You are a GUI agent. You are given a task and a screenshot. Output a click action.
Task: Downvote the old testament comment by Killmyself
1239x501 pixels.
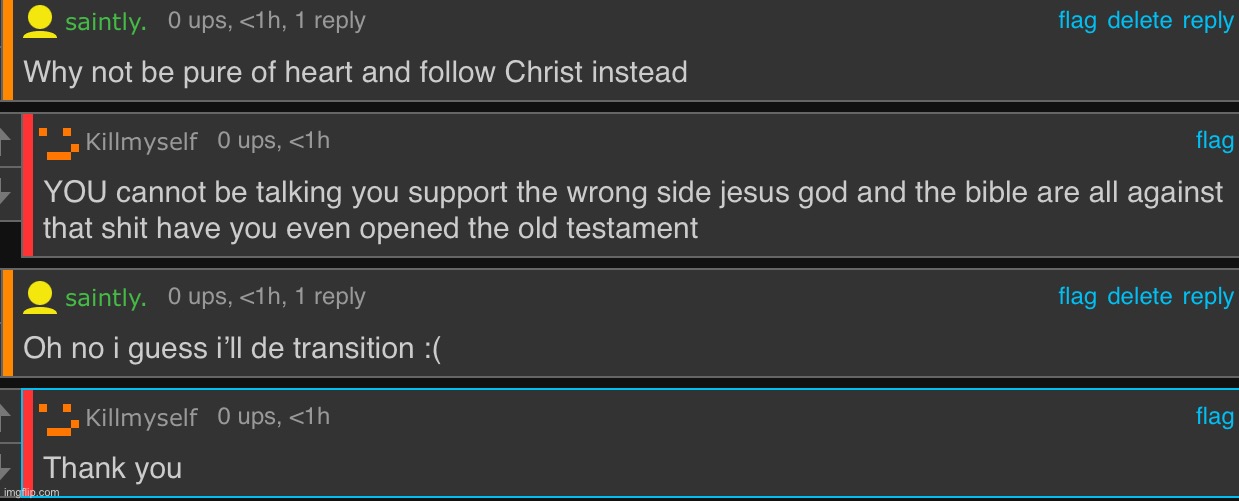[x=8, y=191]
